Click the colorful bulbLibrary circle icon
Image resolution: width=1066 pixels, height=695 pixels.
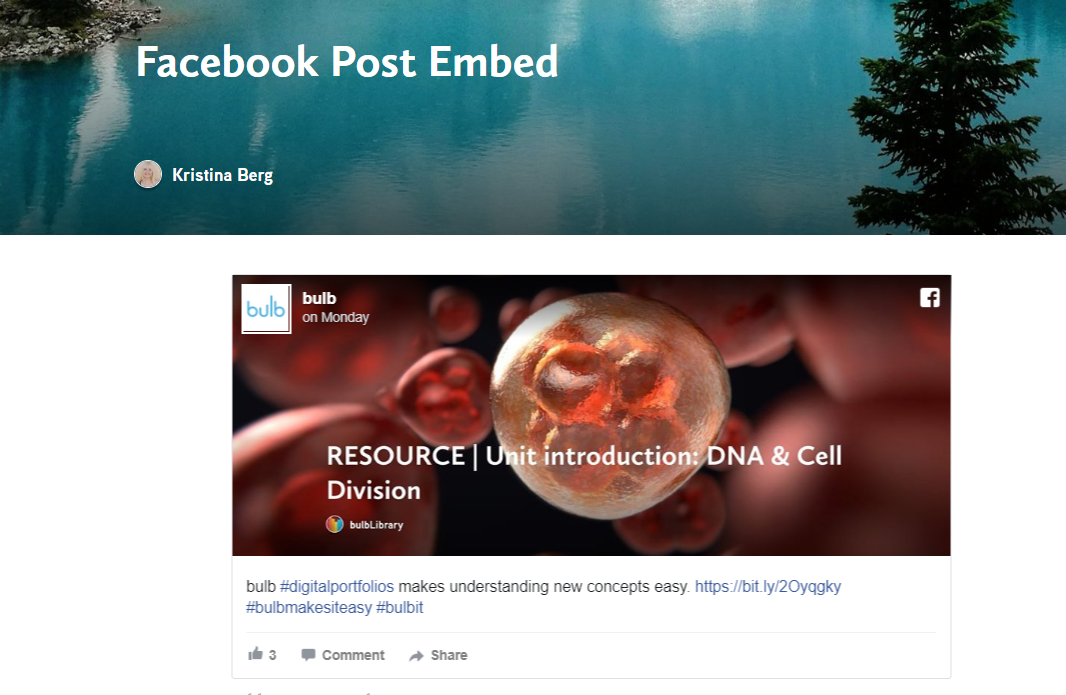334,524
